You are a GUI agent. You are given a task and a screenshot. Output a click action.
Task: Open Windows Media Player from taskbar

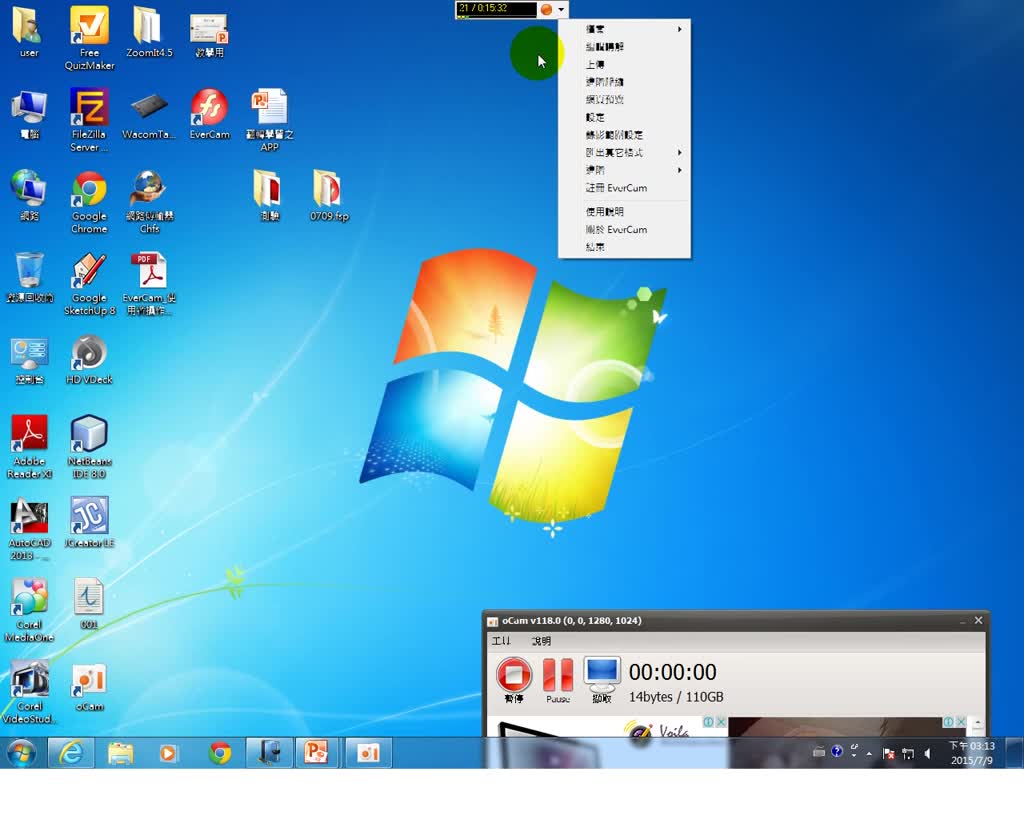[x=168, y=753]
